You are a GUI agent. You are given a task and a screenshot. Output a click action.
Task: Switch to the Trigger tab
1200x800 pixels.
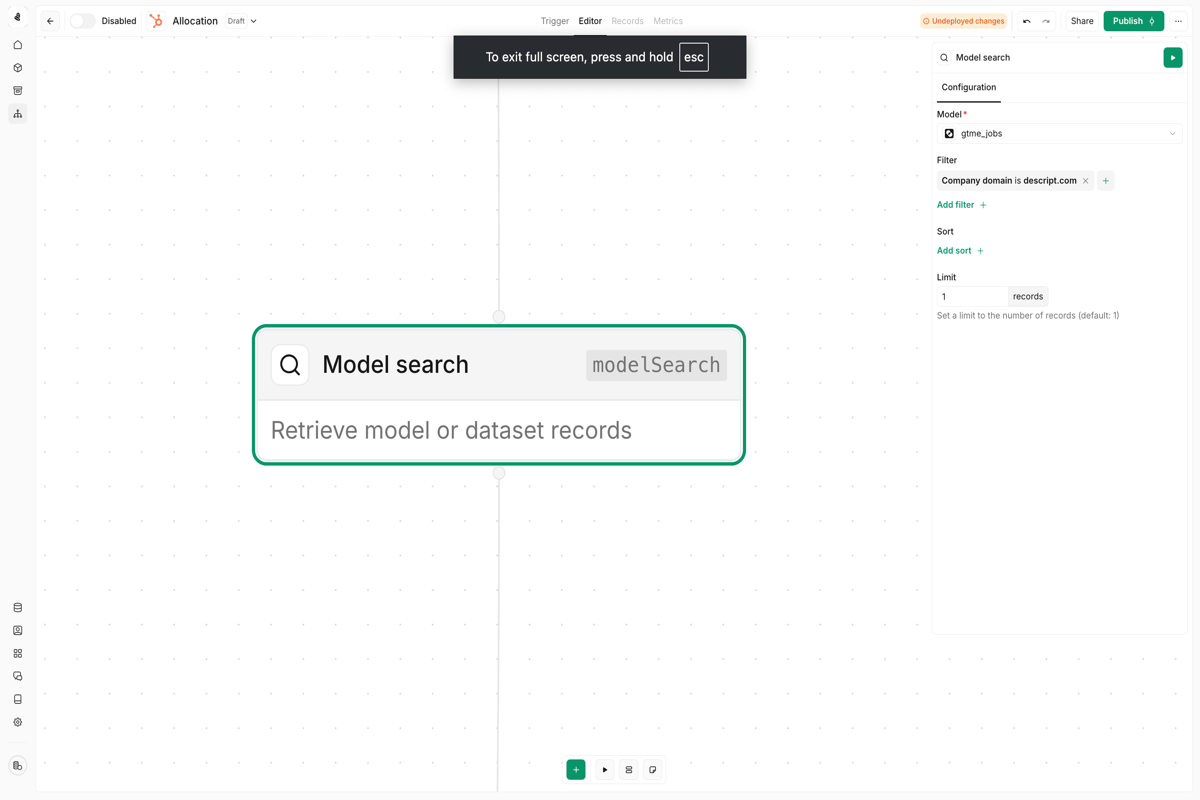tap(555, 21)
